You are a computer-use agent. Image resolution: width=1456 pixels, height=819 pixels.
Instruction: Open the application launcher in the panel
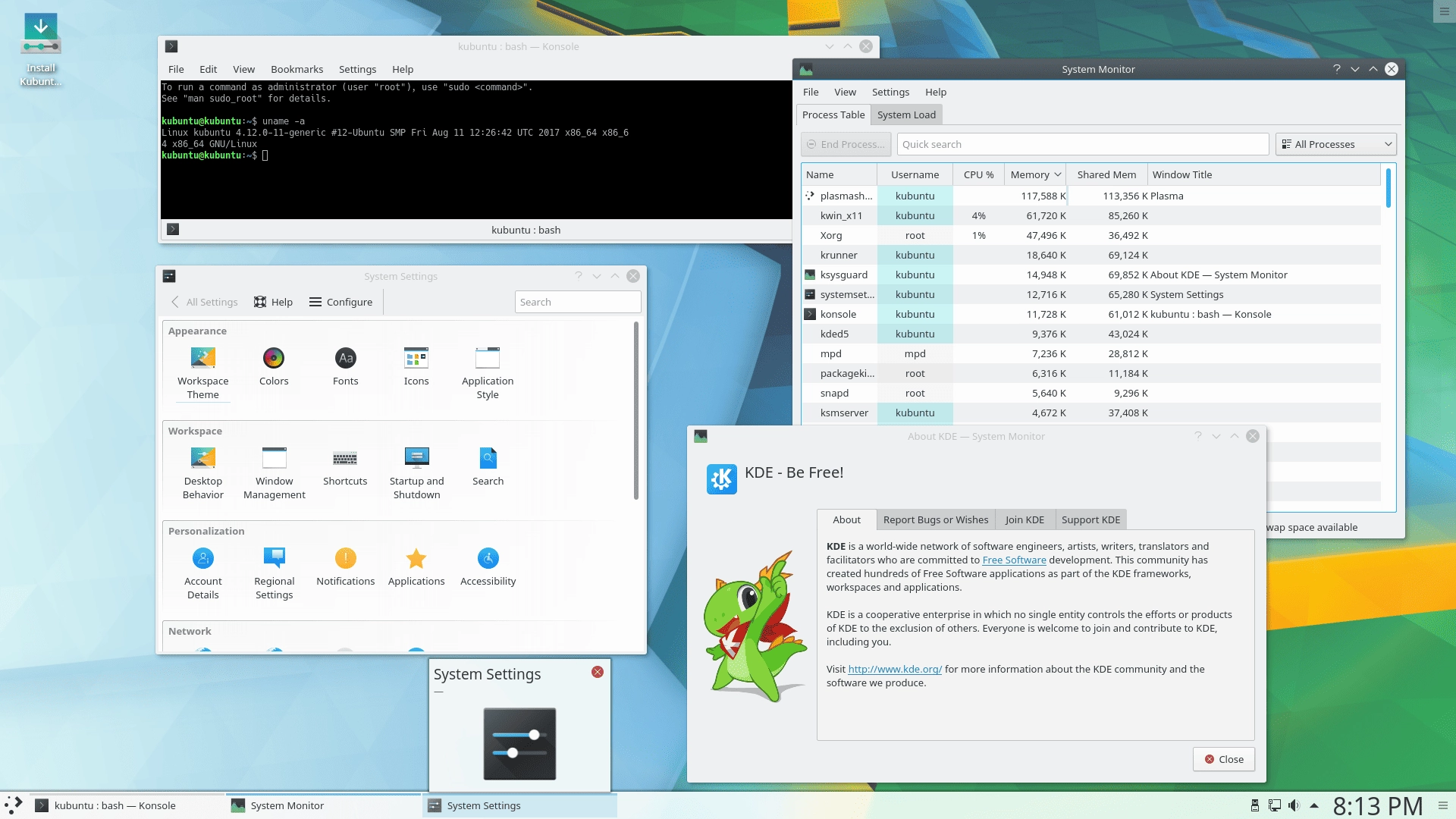pyautogui.click(x=14, y=805)
